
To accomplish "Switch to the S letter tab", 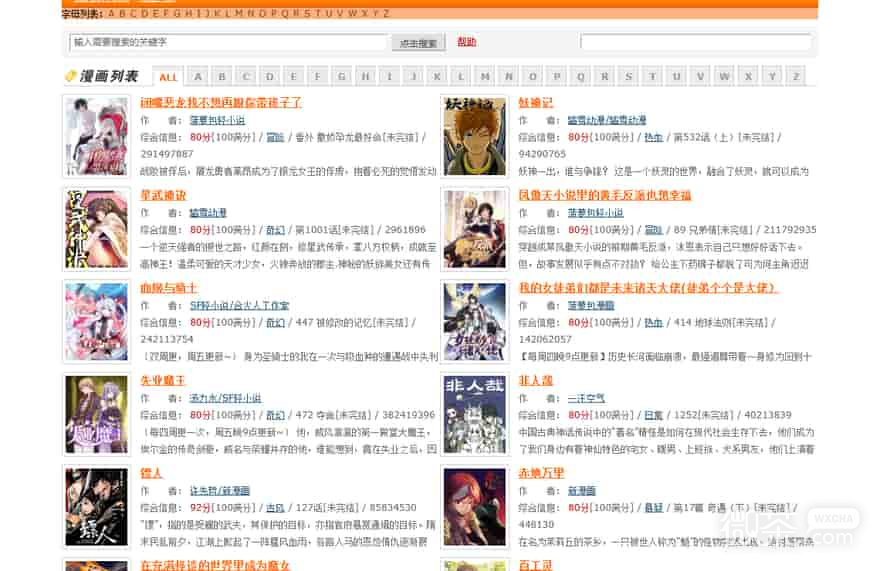I will (629, 76).
